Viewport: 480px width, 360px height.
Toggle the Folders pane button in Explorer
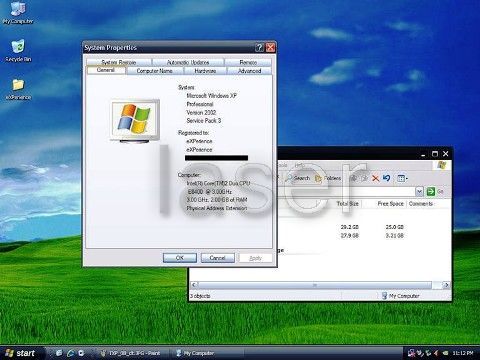click(328, 178)
